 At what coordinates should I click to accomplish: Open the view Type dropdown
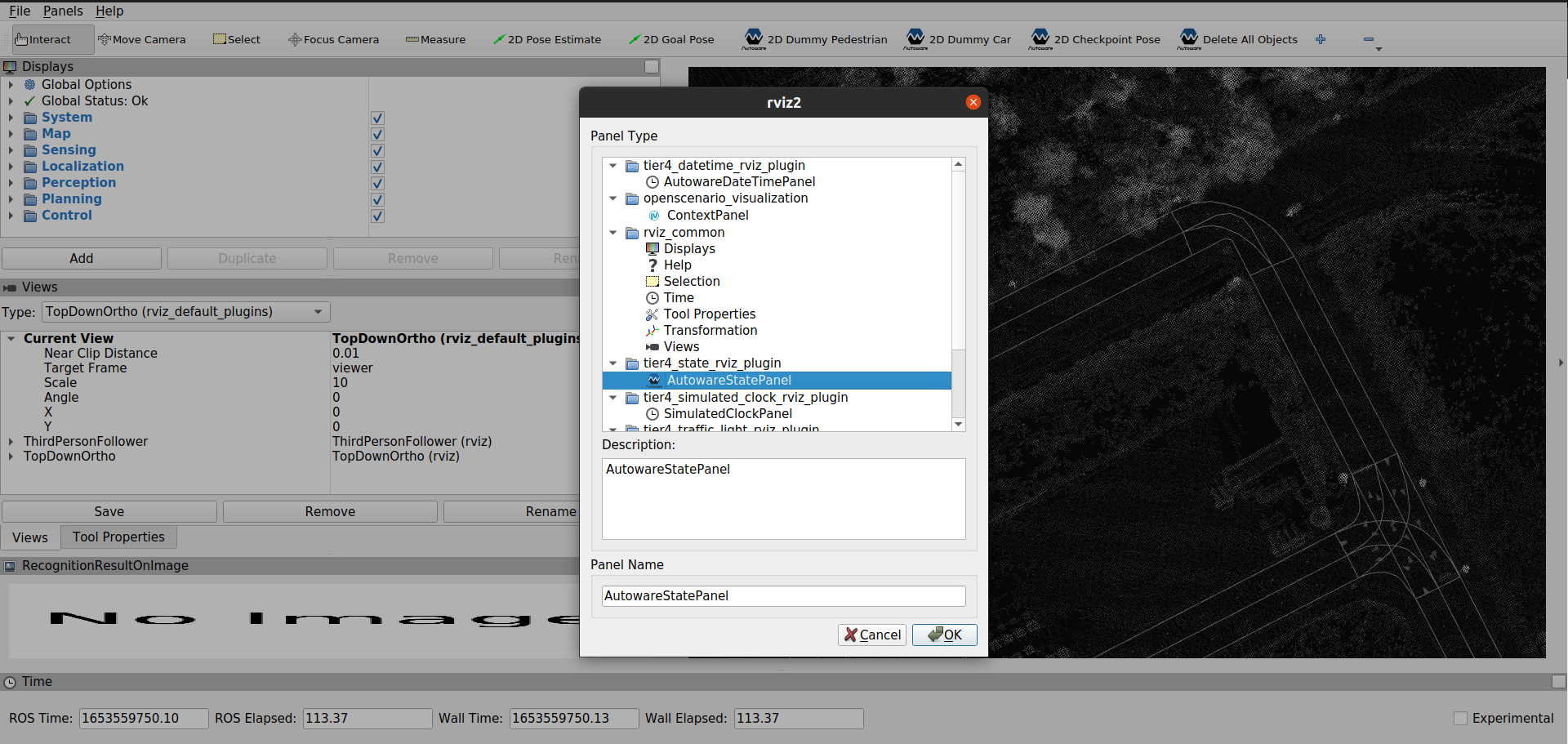186,312
